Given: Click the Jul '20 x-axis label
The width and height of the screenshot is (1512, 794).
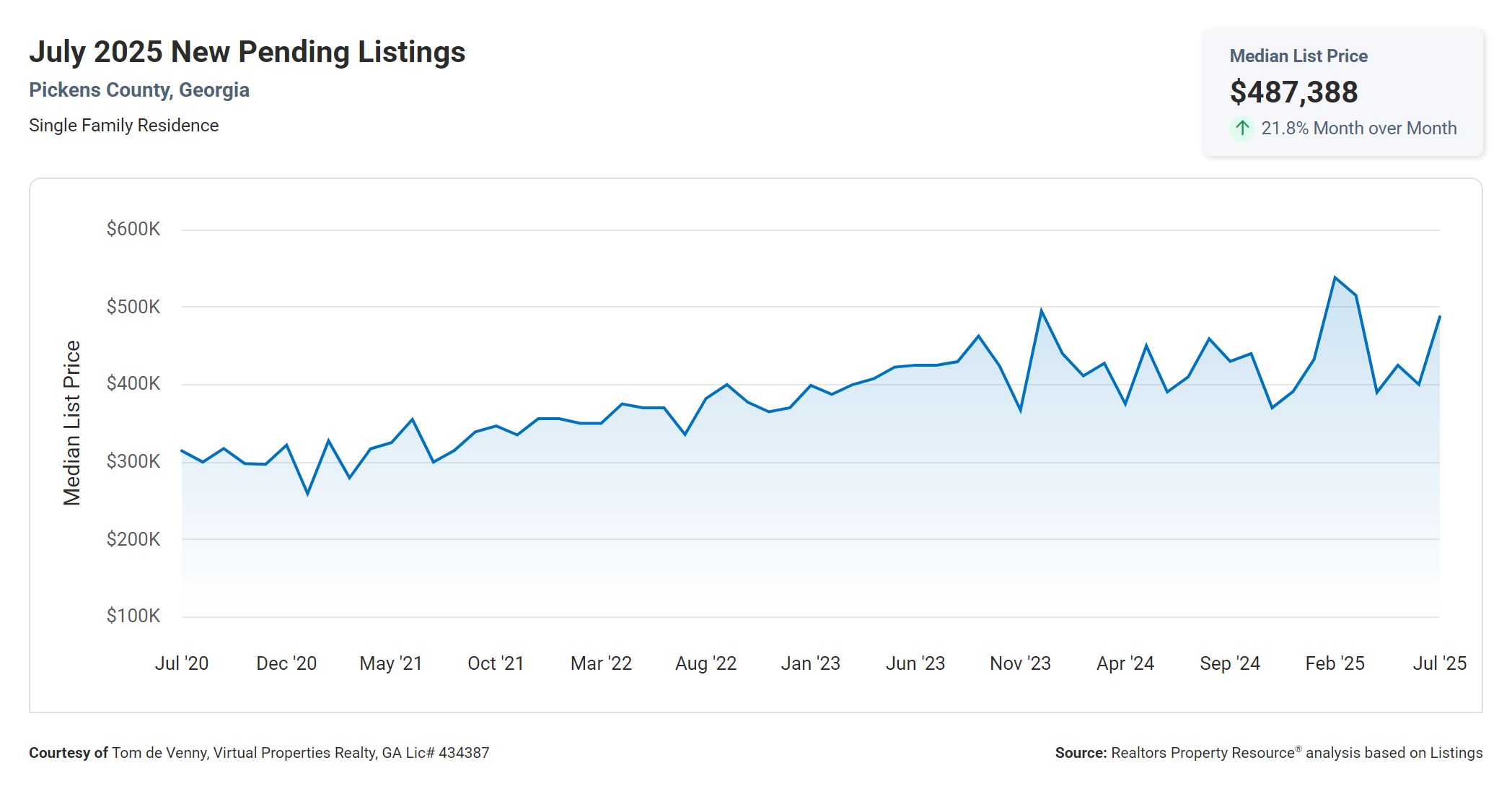Looking at the screenshot, I should (x=182, y=663).
